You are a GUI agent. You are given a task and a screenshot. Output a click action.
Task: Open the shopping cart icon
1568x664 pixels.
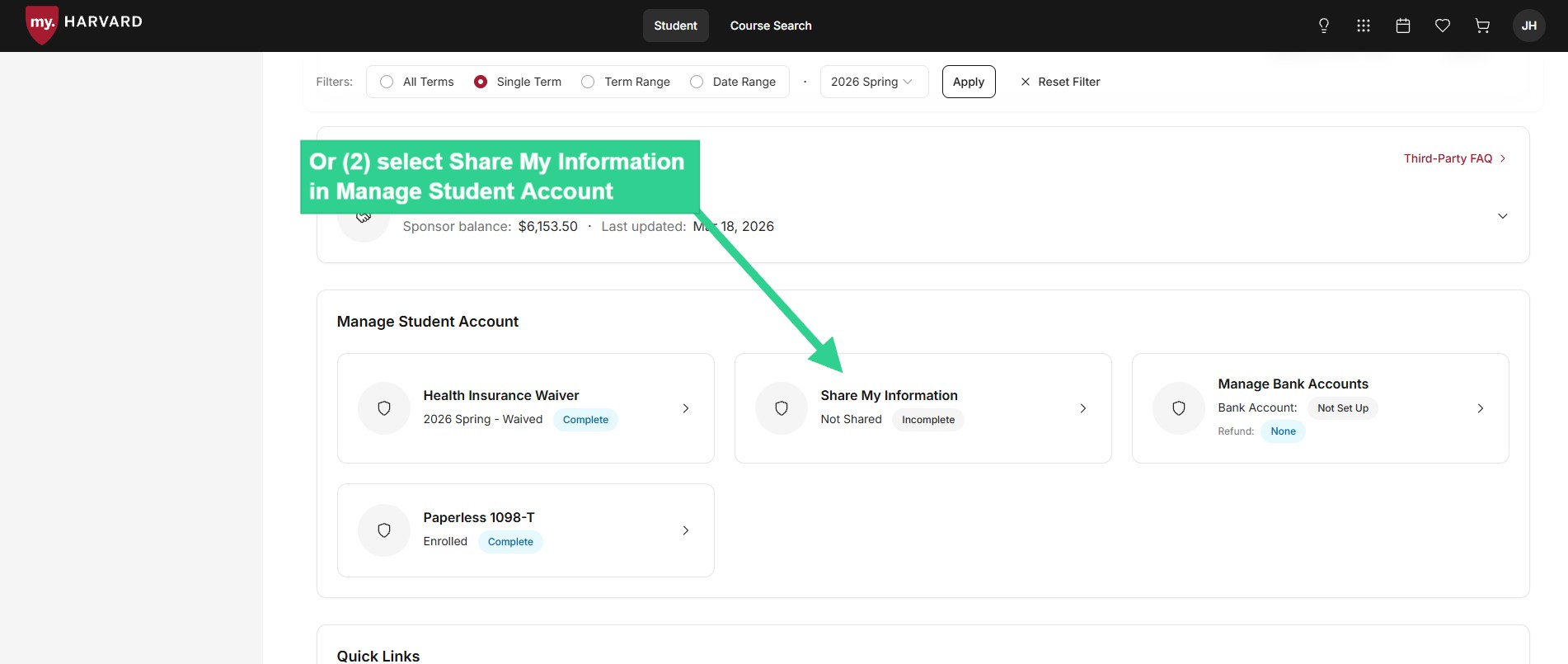(1482, 26)
